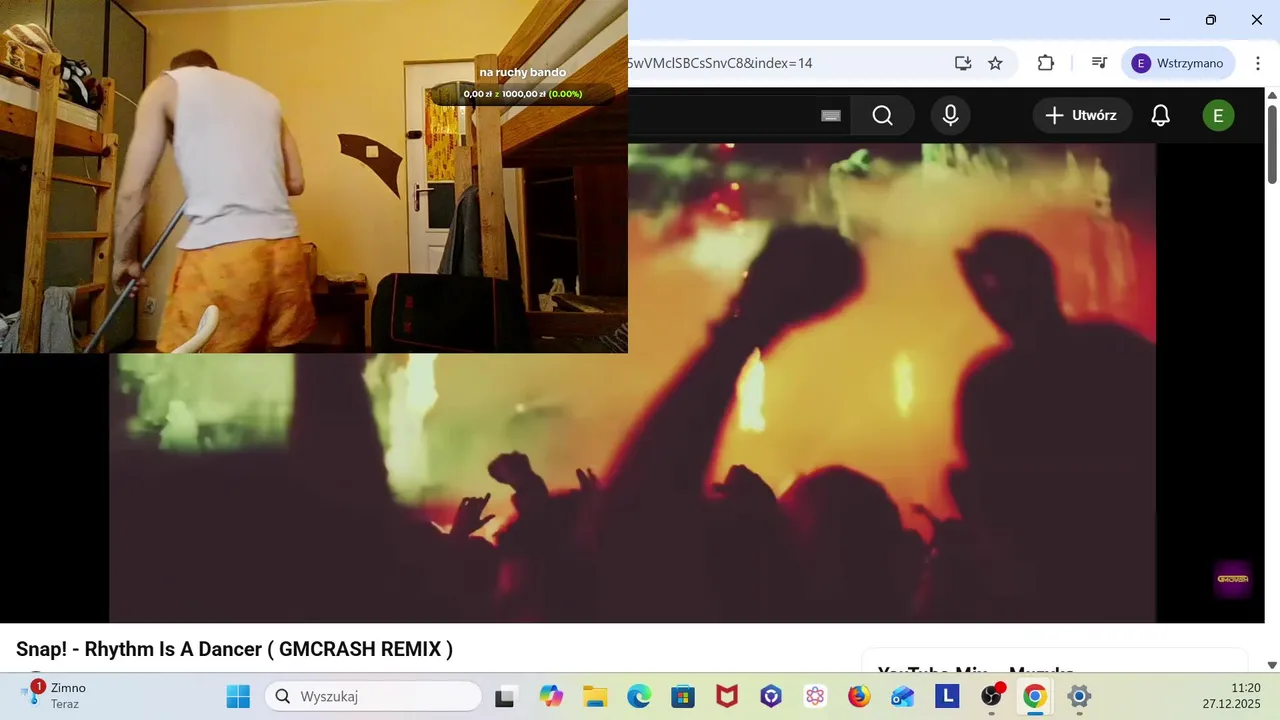Open Microsoft Edge from taskbar

point(639,696)
